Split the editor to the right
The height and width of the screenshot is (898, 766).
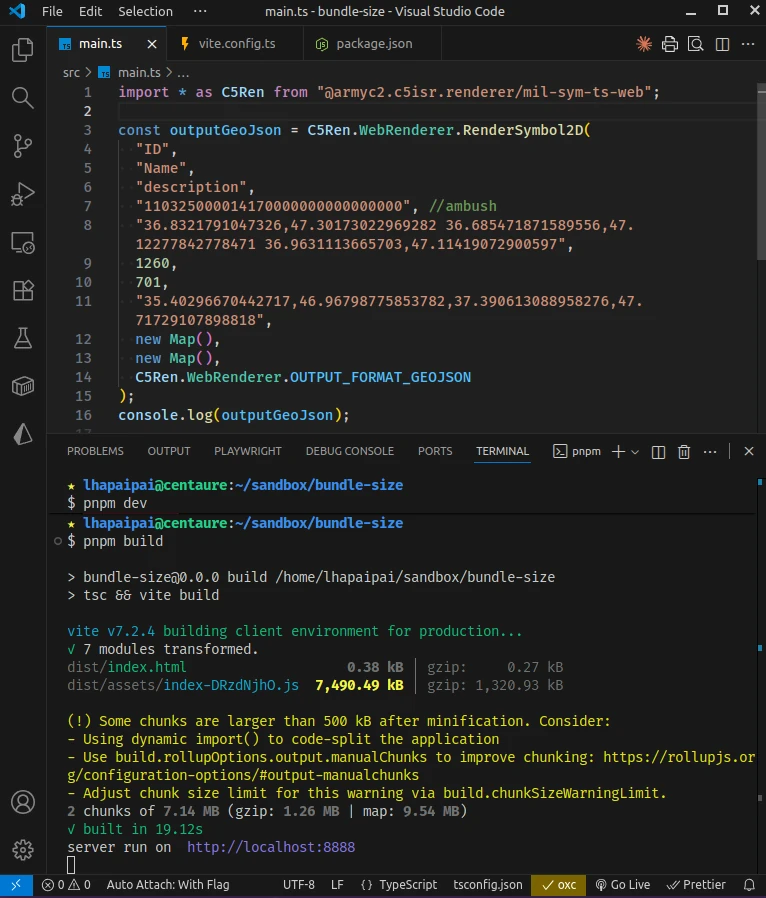(x=720, y=44)
